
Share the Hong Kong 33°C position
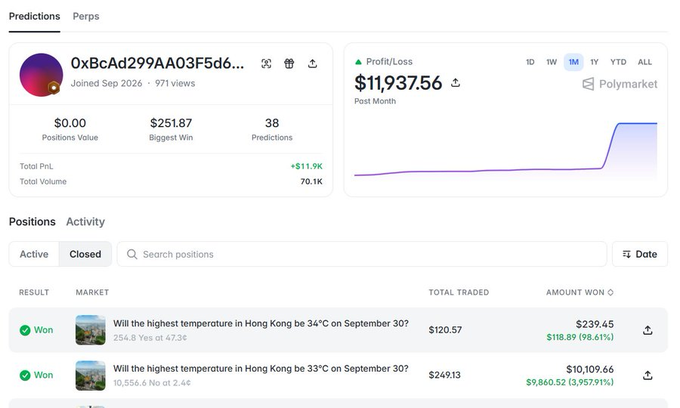click(x=647, y=375)
